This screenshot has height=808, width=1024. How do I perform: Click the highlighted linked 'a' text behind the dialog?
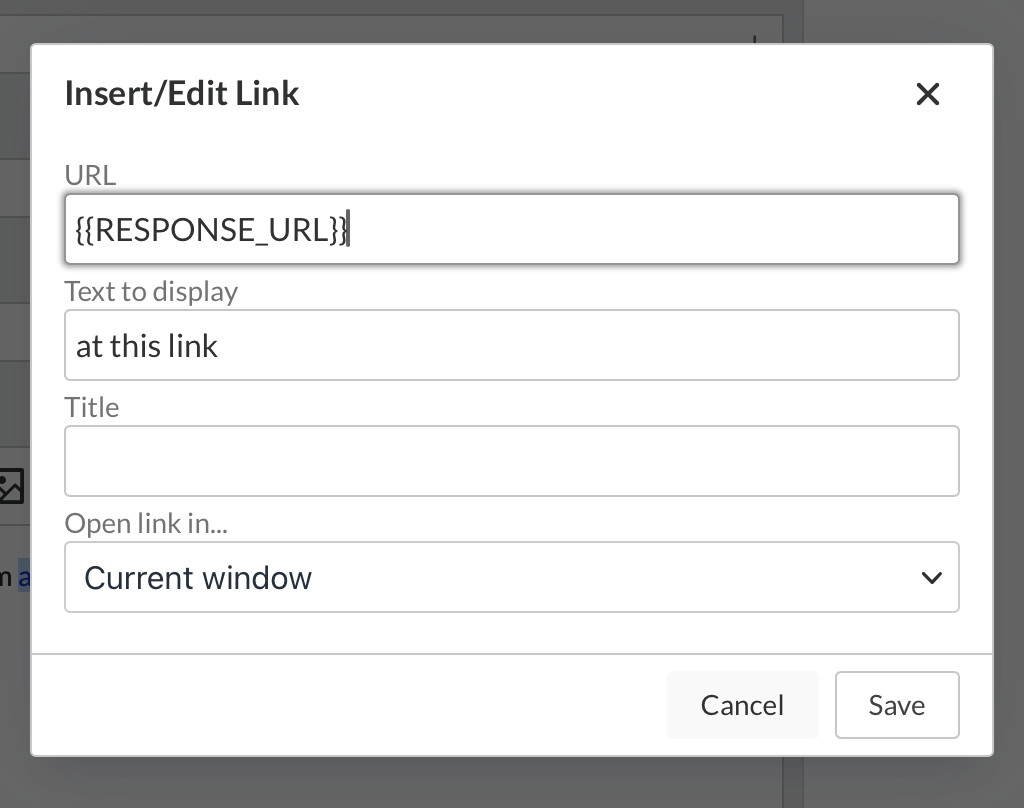pyautogui.click(x=23, y=576)
